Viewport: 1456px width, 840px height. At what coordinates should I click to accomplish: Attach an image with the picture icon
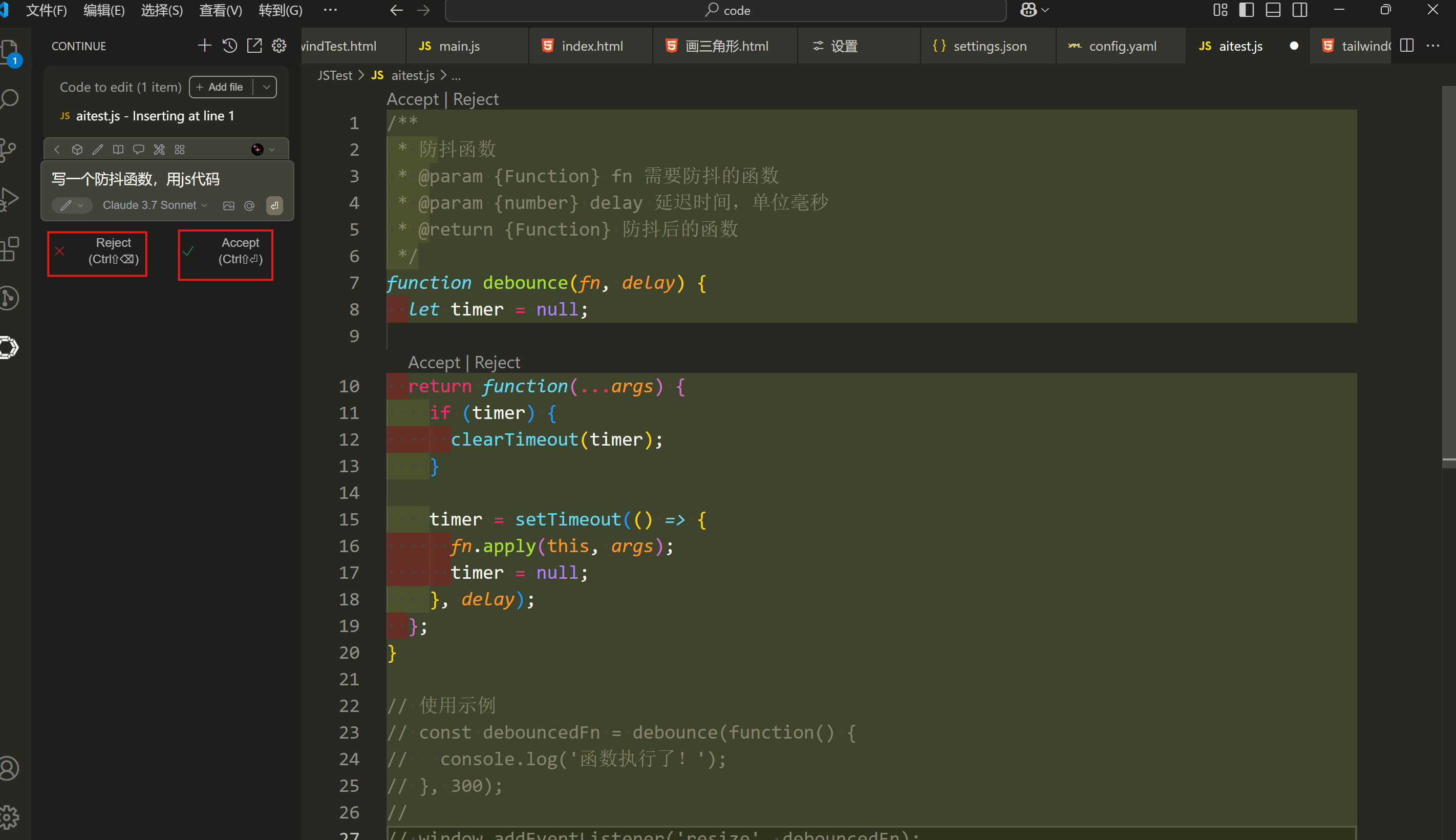(x=229, y=206)
